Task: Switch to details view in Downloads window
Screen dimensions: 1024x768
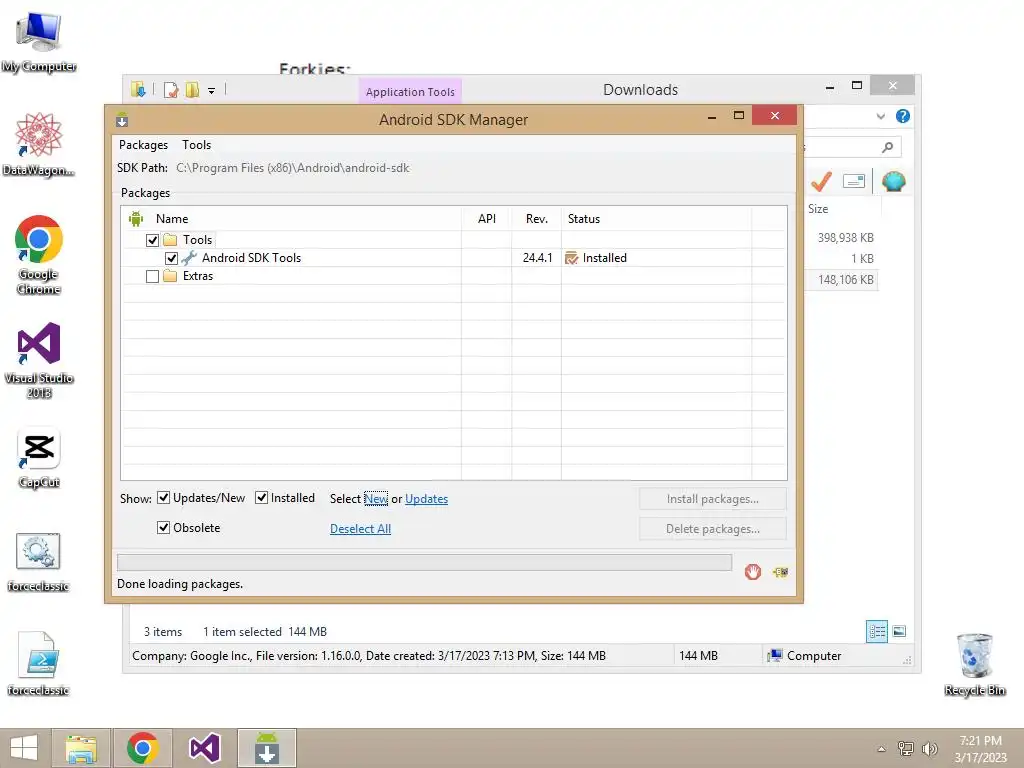Action: click(x=876, y=631)
